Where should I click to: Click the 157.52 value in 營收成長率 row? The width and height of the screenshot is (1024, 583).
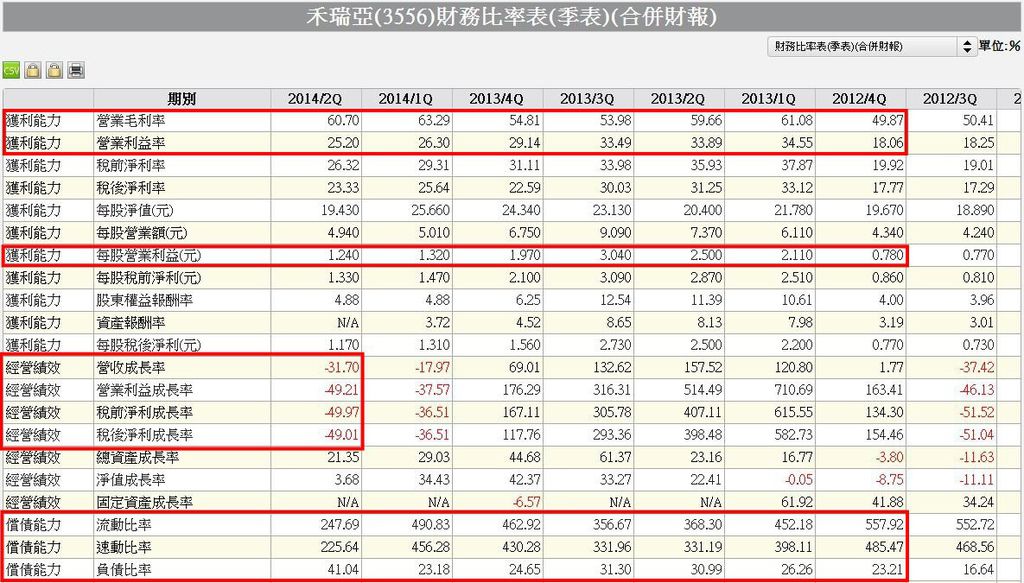pyautogui.click(x=702, y=368)
